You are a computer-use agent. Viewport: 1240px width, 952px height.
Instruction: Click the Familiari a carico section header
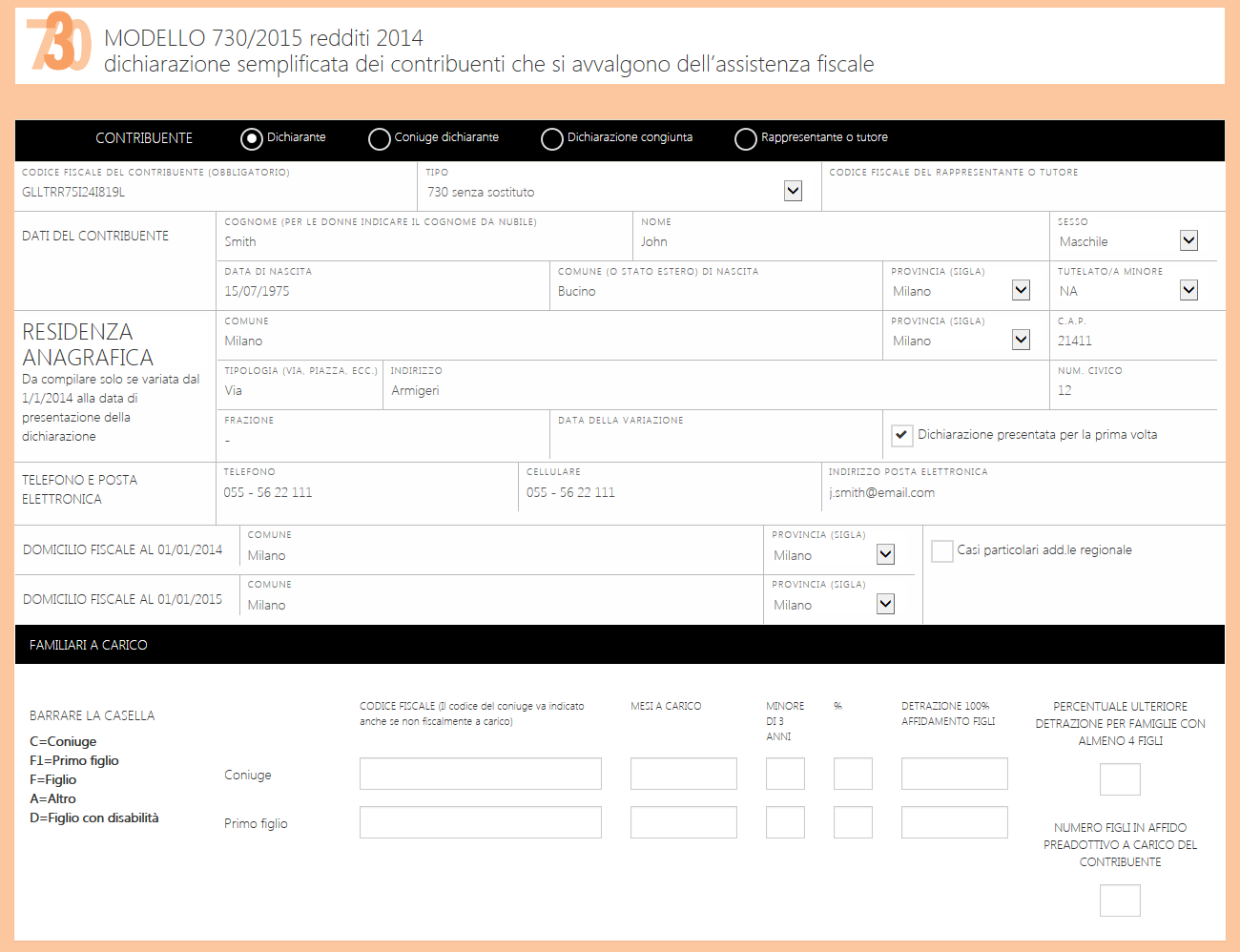(x=620, y=645)
